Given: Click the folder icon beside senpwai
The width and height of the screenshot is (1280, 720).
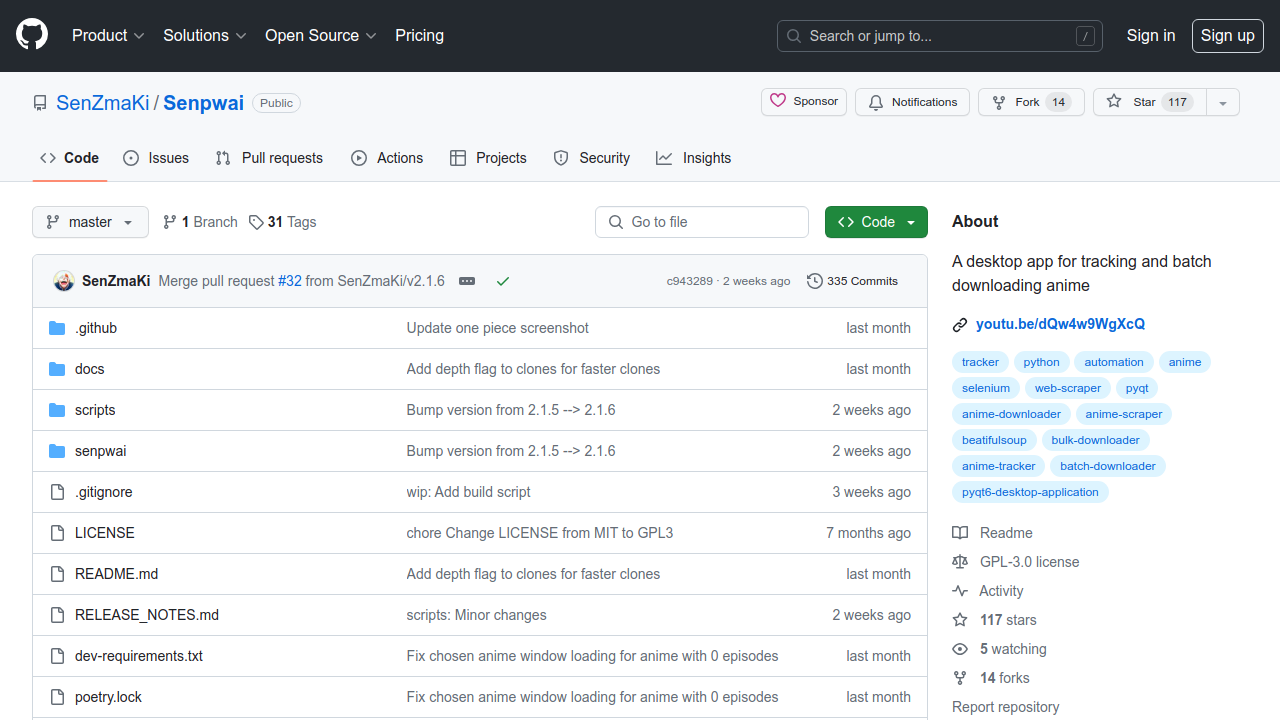Looking at the screenshot, I should tap(57, 451).
